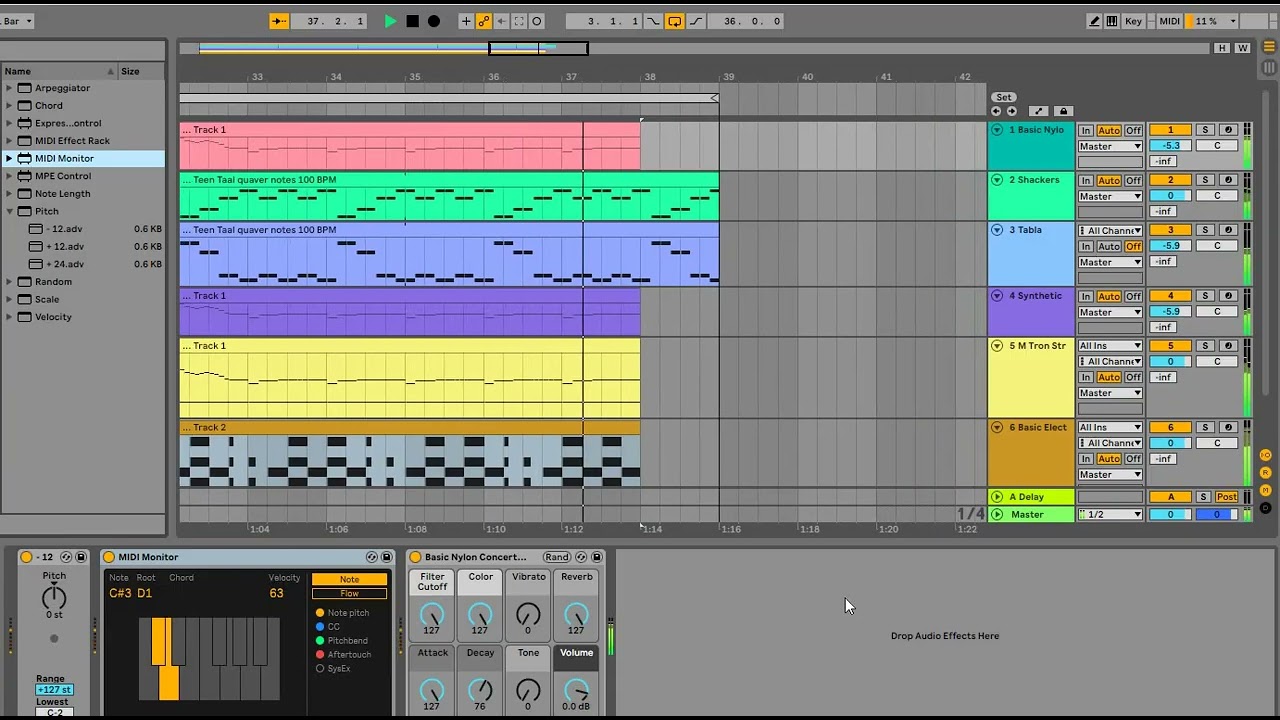Screen dimensions: 1280x720
Task: Arm the Arrangement Record button
Action: point(434,21)
